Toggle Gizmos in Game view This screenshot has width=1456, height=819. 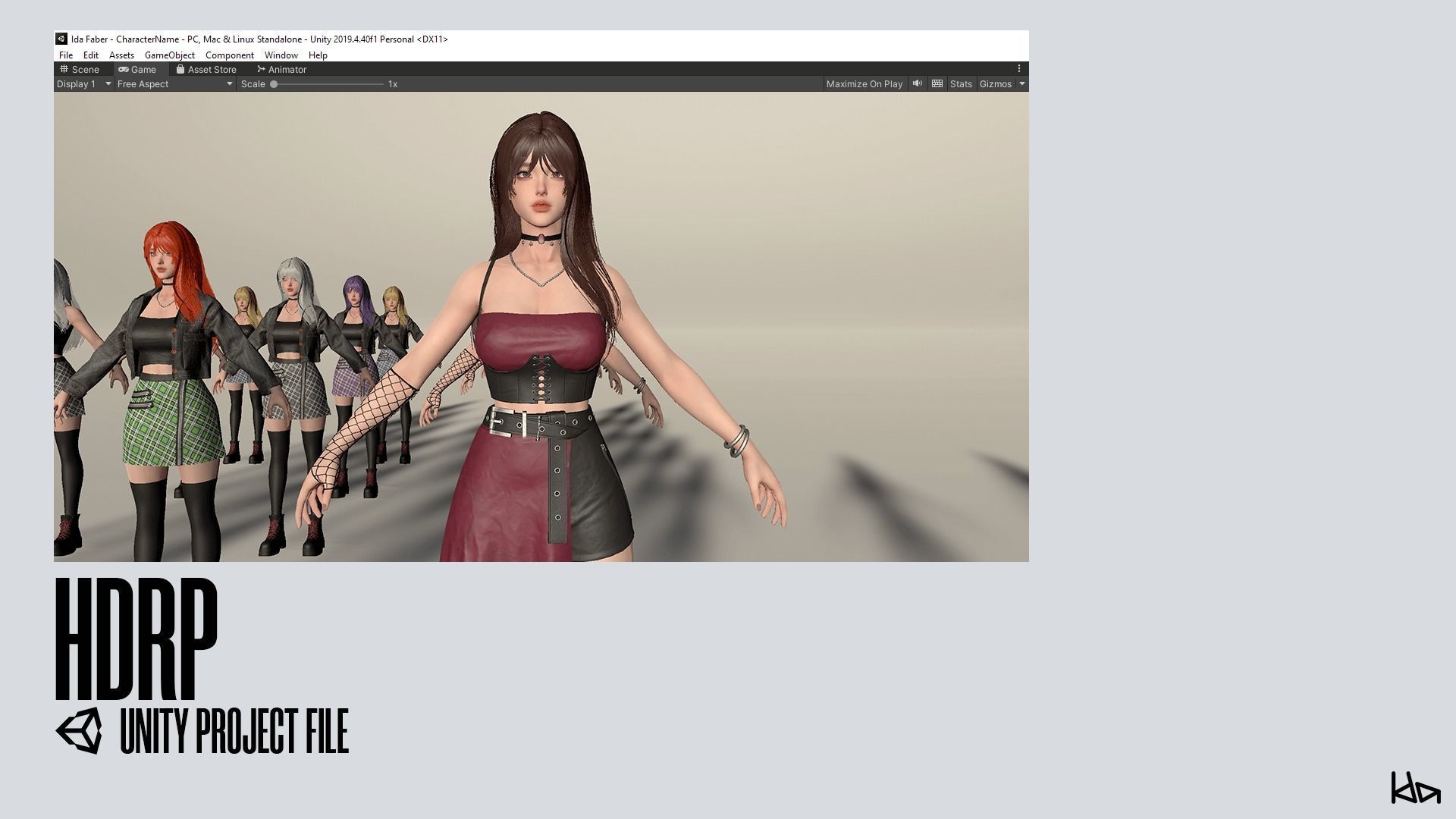pos(995,84)
